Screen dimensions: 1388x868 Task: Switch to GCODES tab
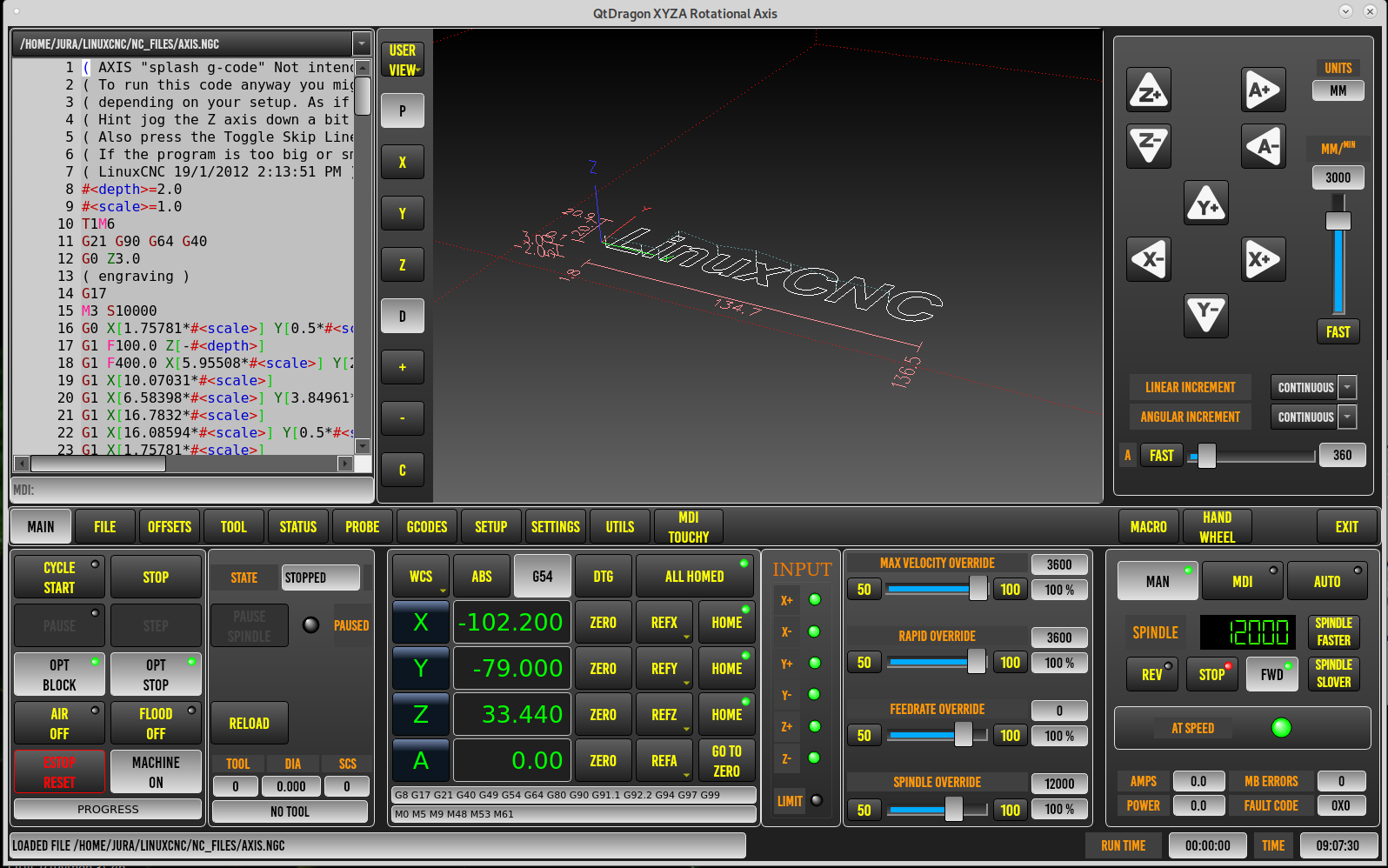427,527
